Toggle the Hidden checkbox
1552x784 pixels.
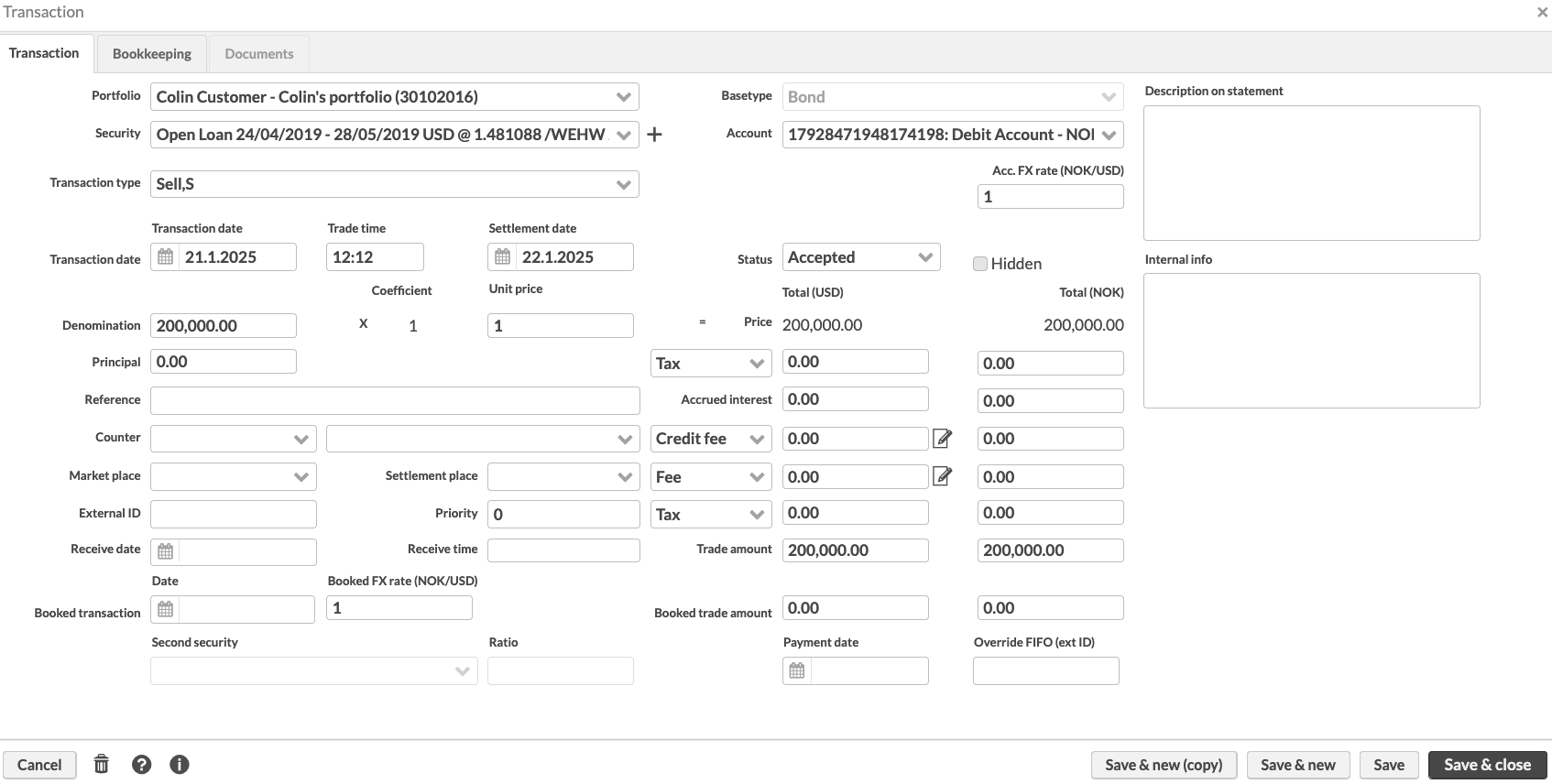[x=980, y=264]
